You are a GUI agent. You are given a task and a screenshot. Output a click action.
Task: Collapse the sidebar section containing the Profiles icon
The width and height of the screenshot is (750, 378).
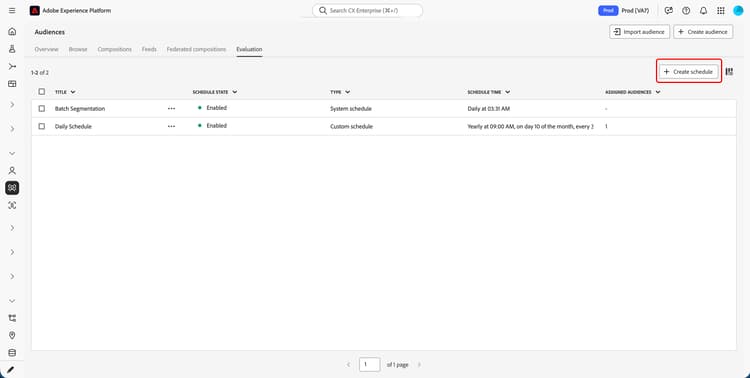click(x=12, y=154)
